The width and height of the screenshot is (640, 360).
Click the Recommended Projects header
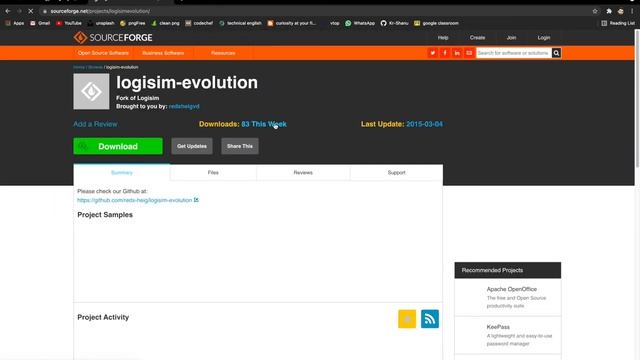[x=508, y=270]
